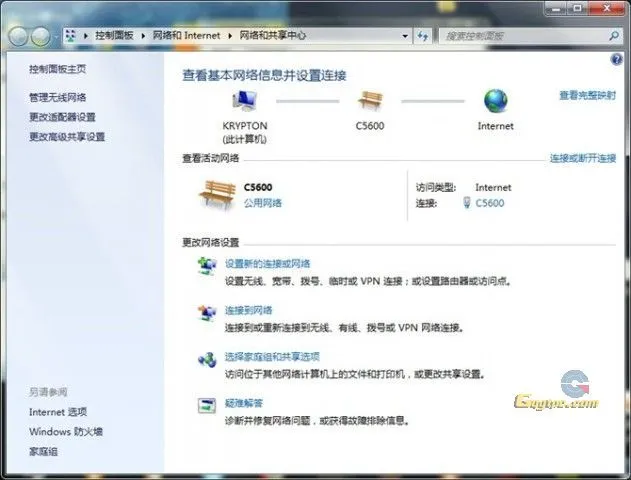Open the arrow dropdown before 控制面板 breadcrumb
Viewport: 631px width, 480px height.
point(86,36)
